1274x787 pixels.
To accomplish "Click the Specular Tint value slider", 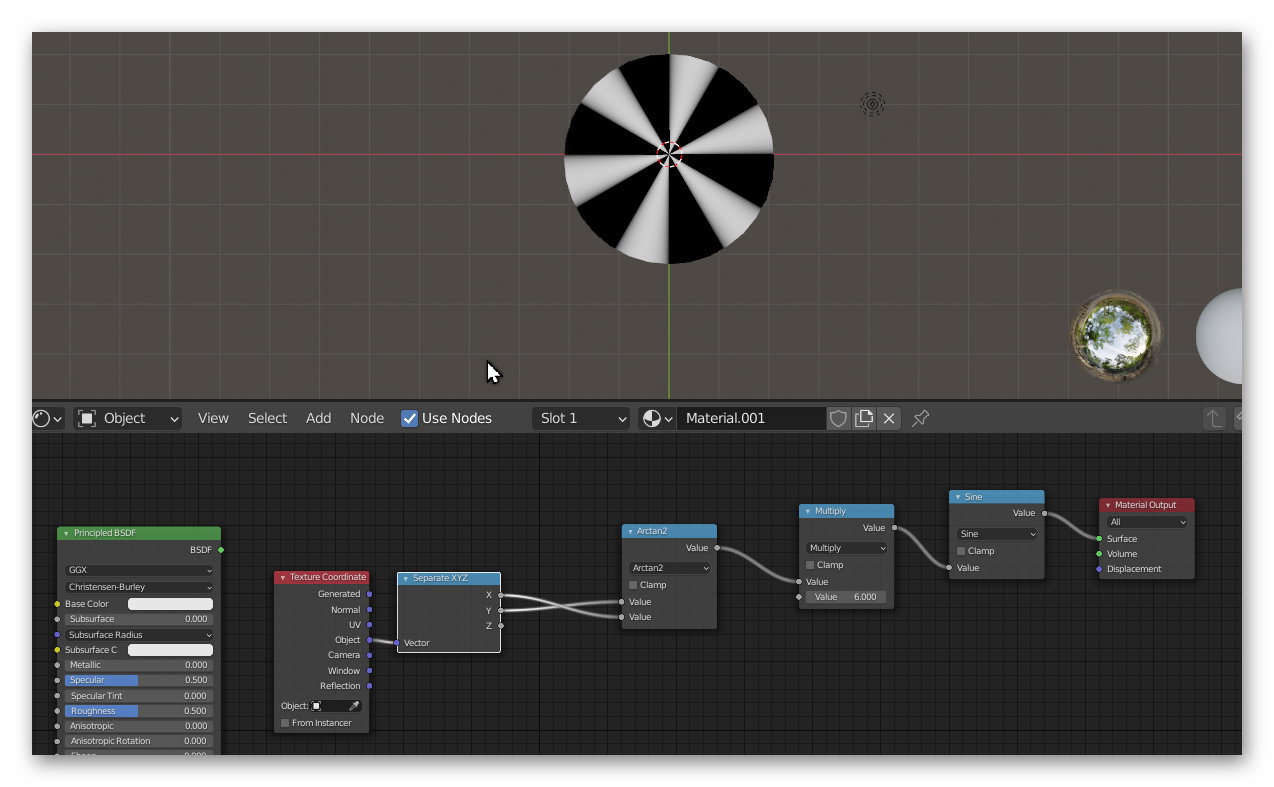I will tap(139, 696).
